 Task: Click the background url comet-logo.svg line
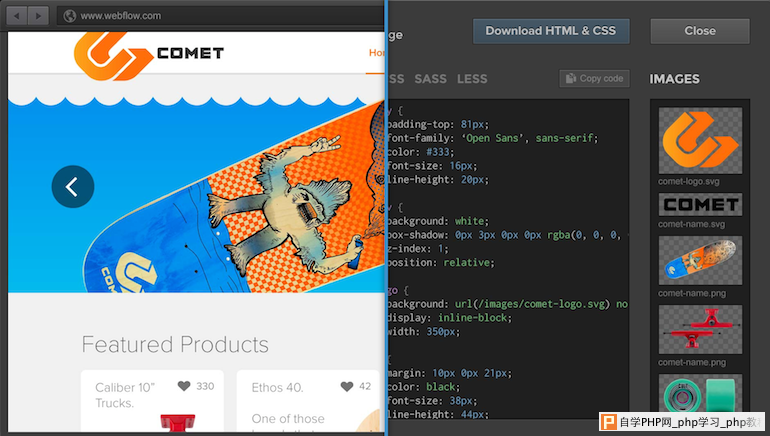[x=508, y=304]
